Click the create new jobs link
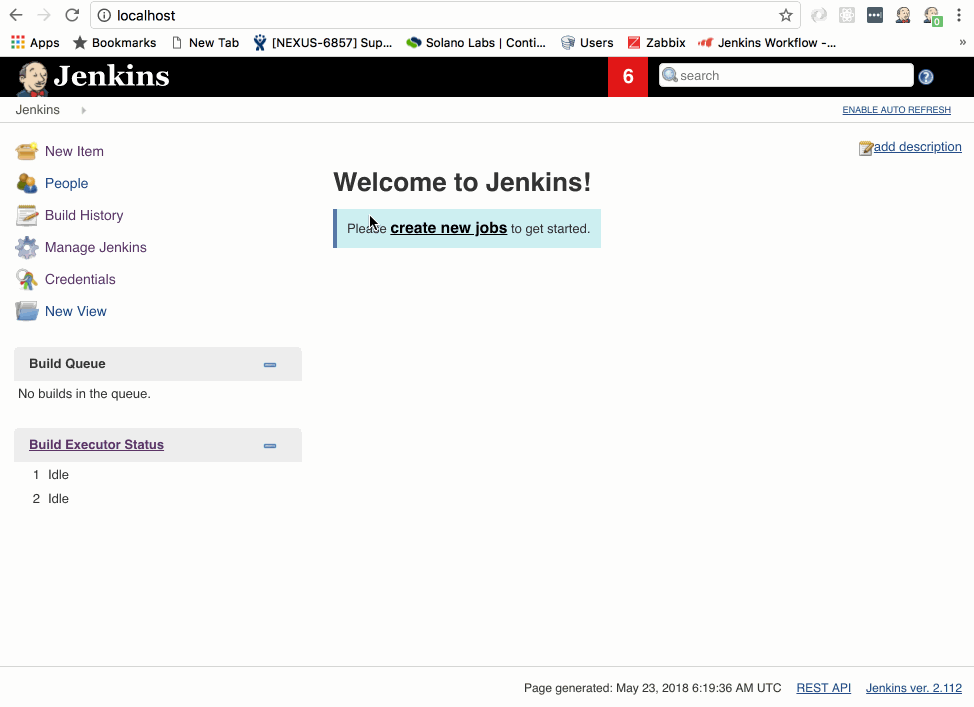 point(448,228)
